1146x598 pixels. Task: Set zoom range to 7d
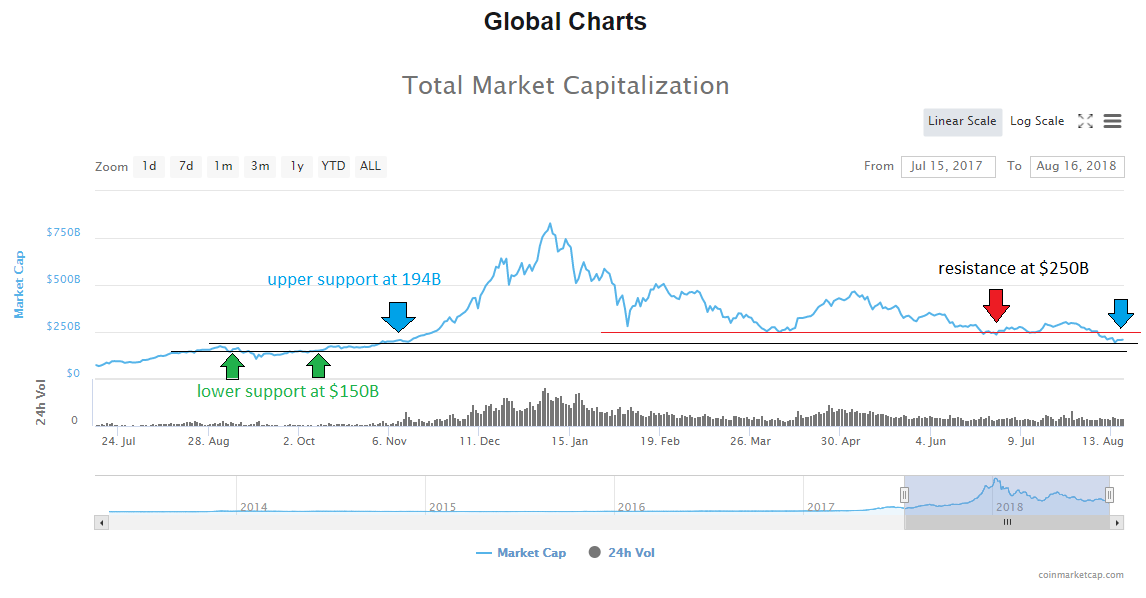(186, 166)
